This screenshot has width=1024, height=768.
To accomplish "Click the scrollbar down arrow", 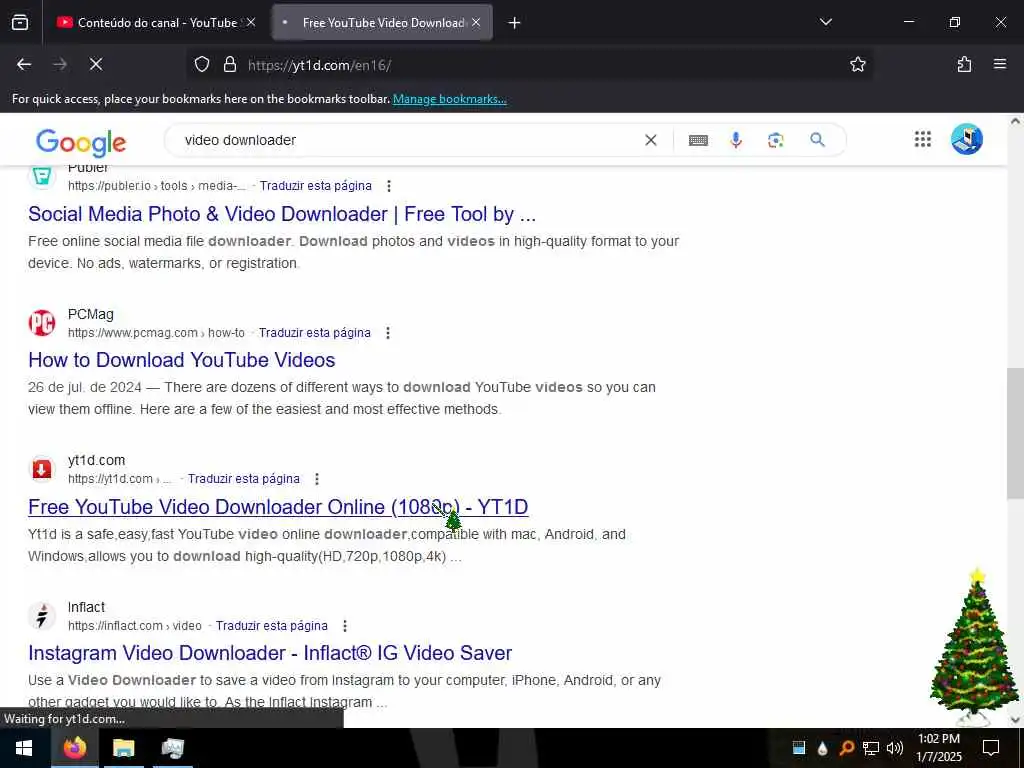I will 1015,720.
